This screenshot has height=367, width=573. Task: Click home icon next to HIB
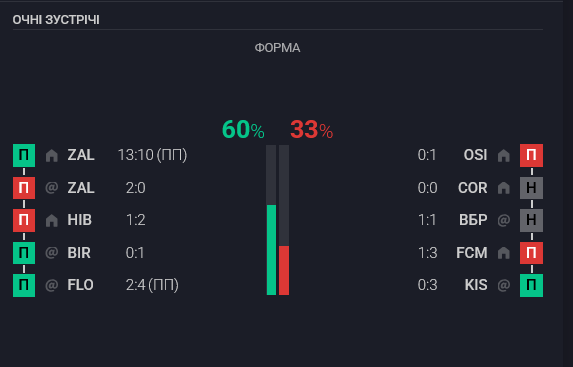[x=52, y=220]
